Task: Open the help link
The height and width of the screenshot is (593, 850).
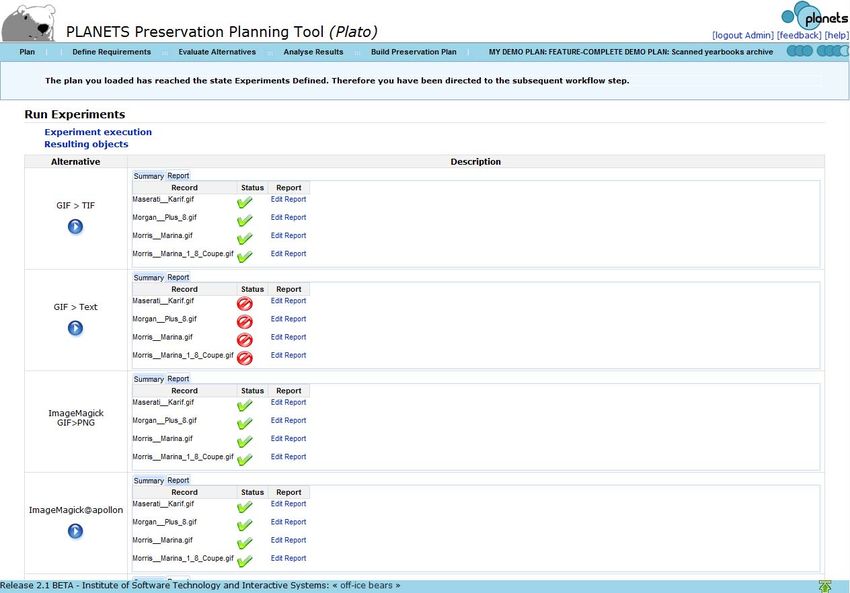Action: pyautogui.click(x=836, y=35)
